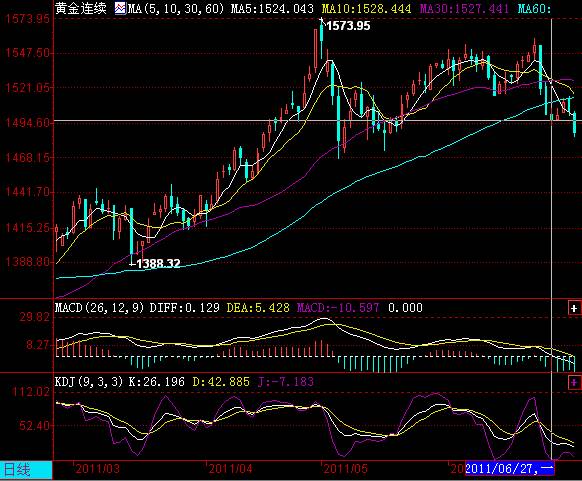Select the DEA:5.428 value in MACD header
Screen dimensions: 582x481
tap(258, 308)
